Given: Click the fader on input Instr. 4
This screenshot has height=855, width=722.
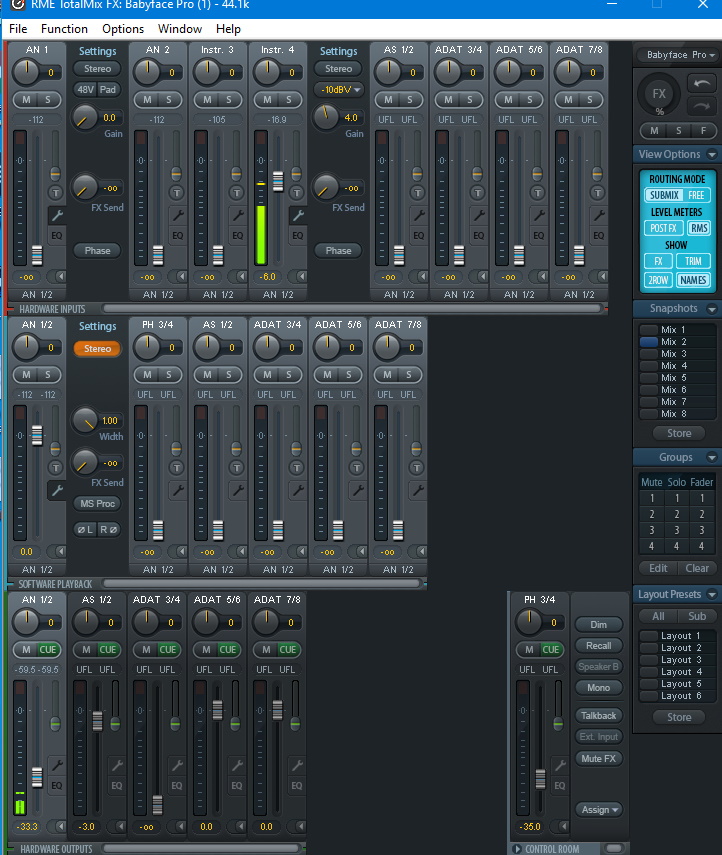Looking at the screenshot, I should [x=278, y=181].
